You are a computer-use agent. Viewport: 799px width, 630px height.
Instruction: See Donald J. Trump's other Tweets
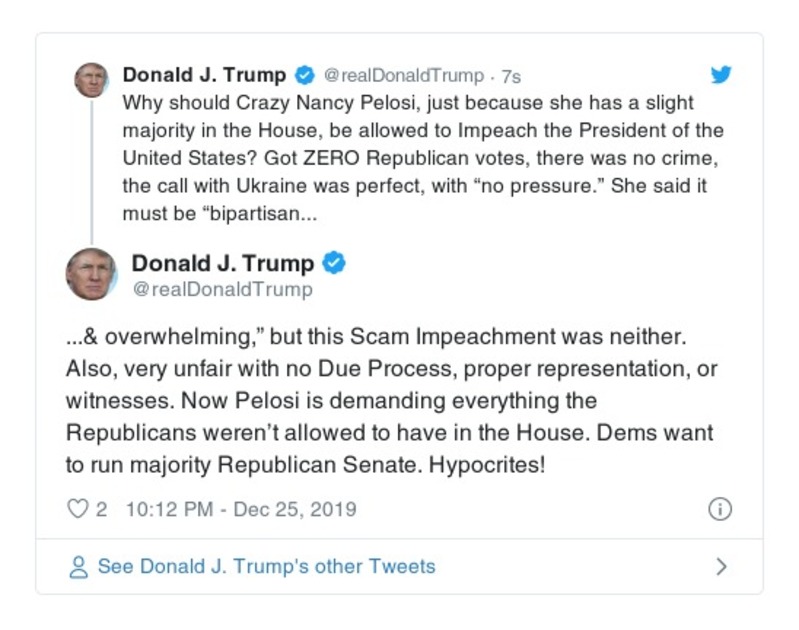point(266,567)
